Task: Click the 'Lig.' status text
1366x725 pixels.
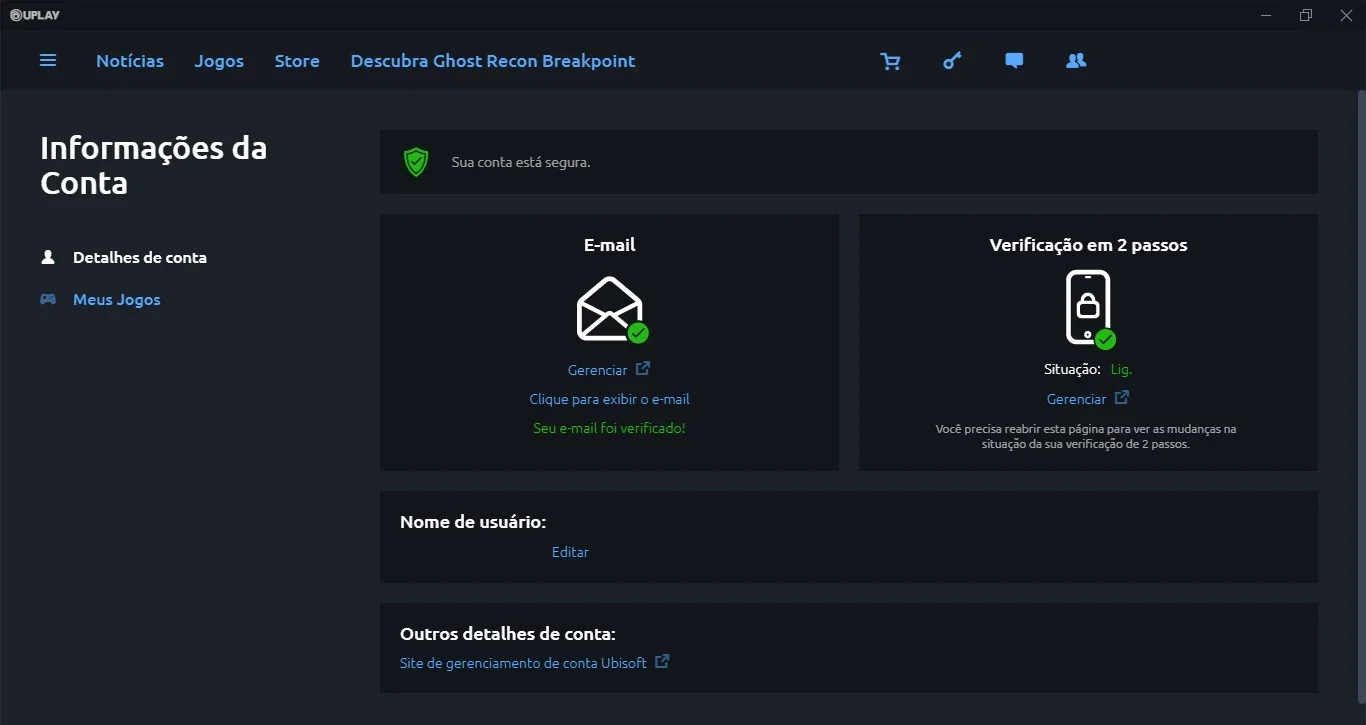Action: 1121,369
